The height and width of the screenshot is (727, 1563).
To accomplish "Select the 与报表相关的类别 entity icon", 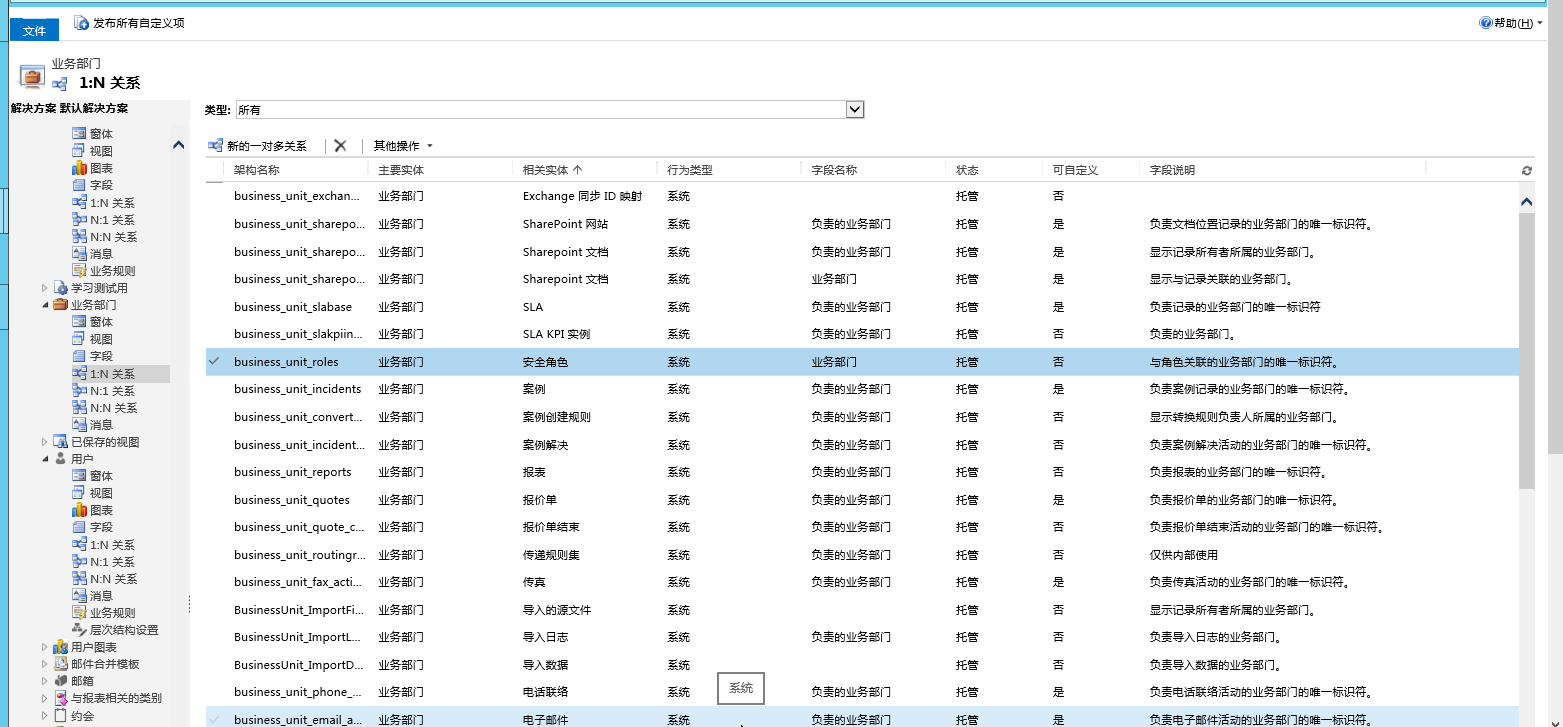I will [x=60, y=698].
